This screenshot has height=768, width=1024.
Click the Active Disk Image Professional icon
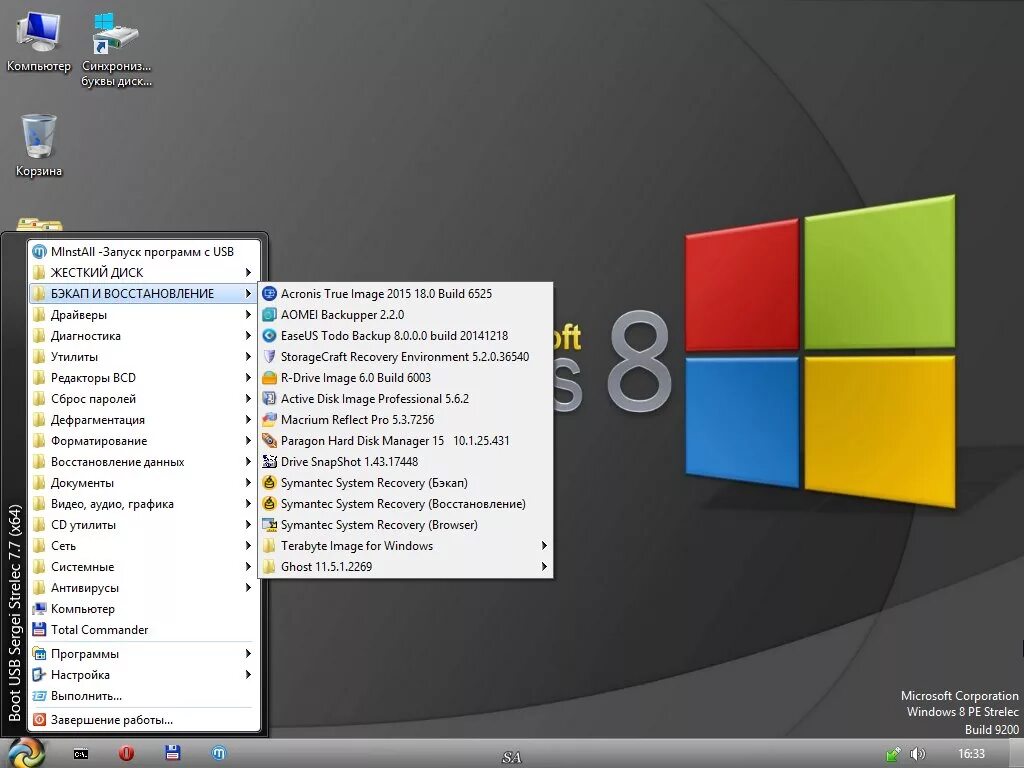269,398
